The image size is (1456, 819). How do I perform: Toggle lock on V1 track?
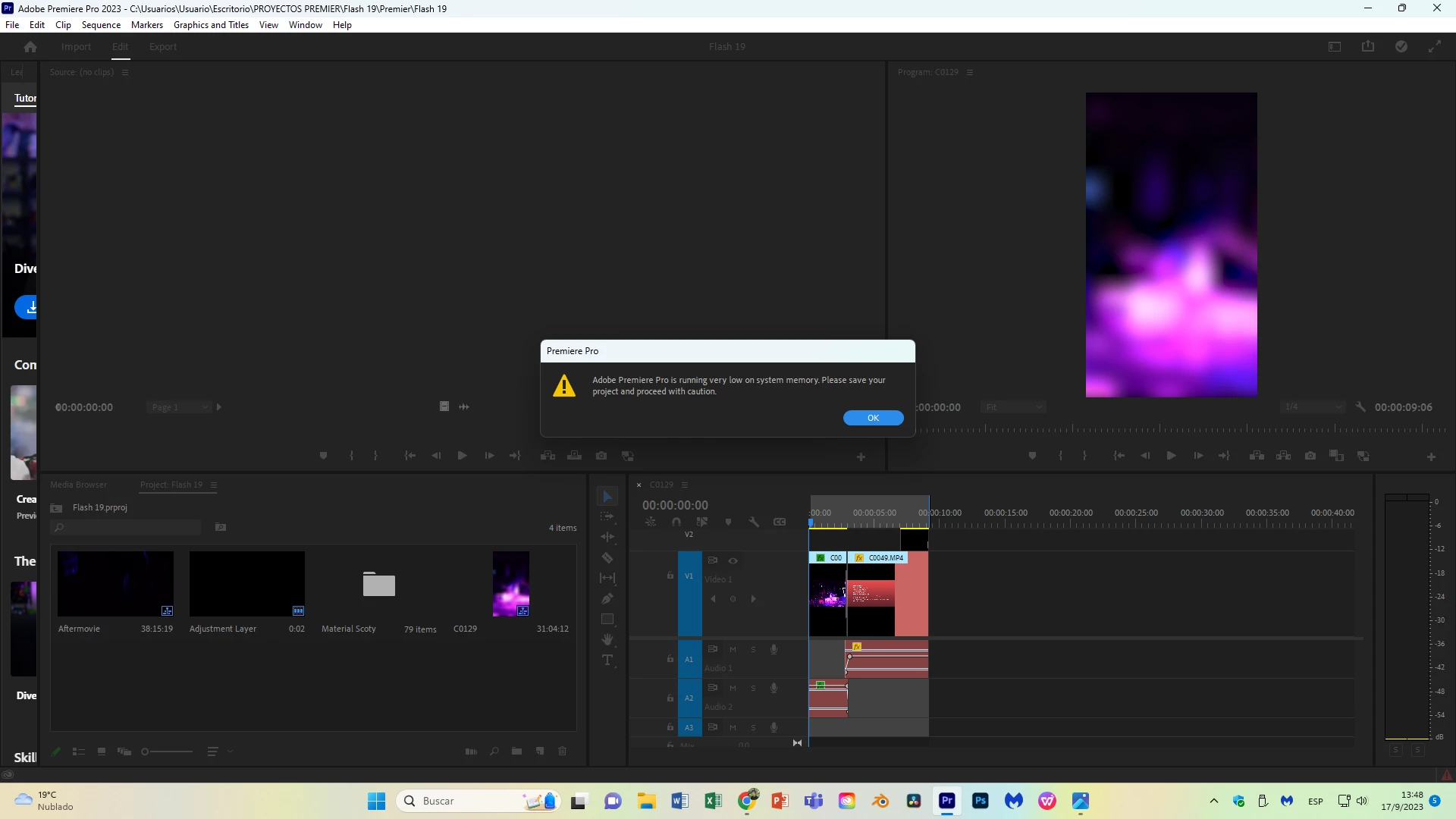pos(670,576)
